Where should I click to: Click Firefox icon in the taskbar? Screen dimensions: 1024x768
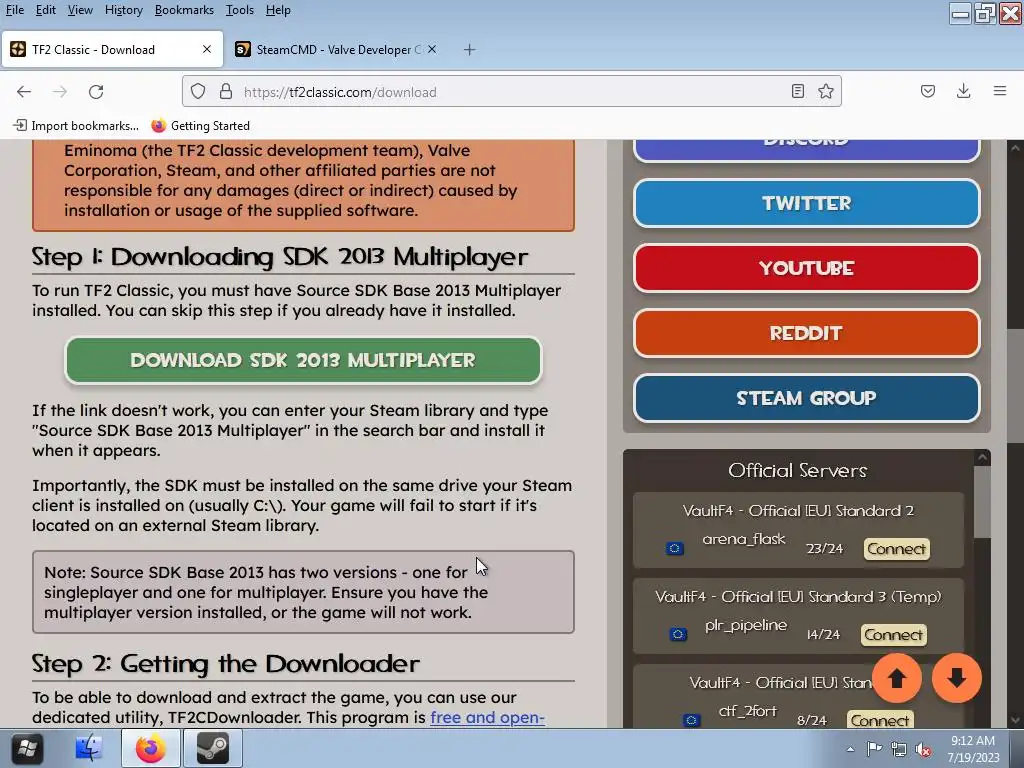pyautogui.click(x=151, y=748)
